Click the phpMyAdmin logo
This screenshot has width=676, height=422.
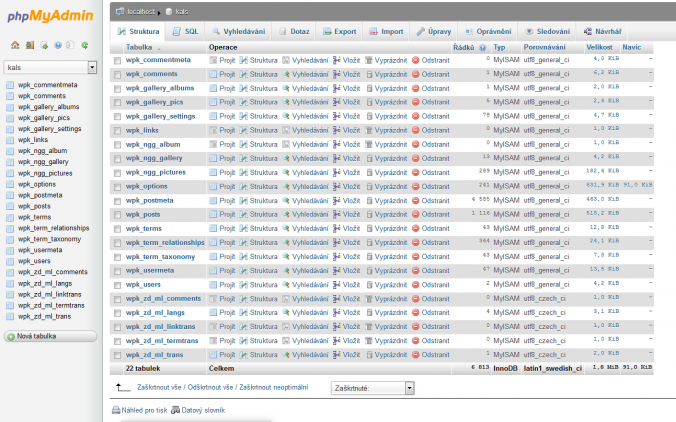click(50, 16)
